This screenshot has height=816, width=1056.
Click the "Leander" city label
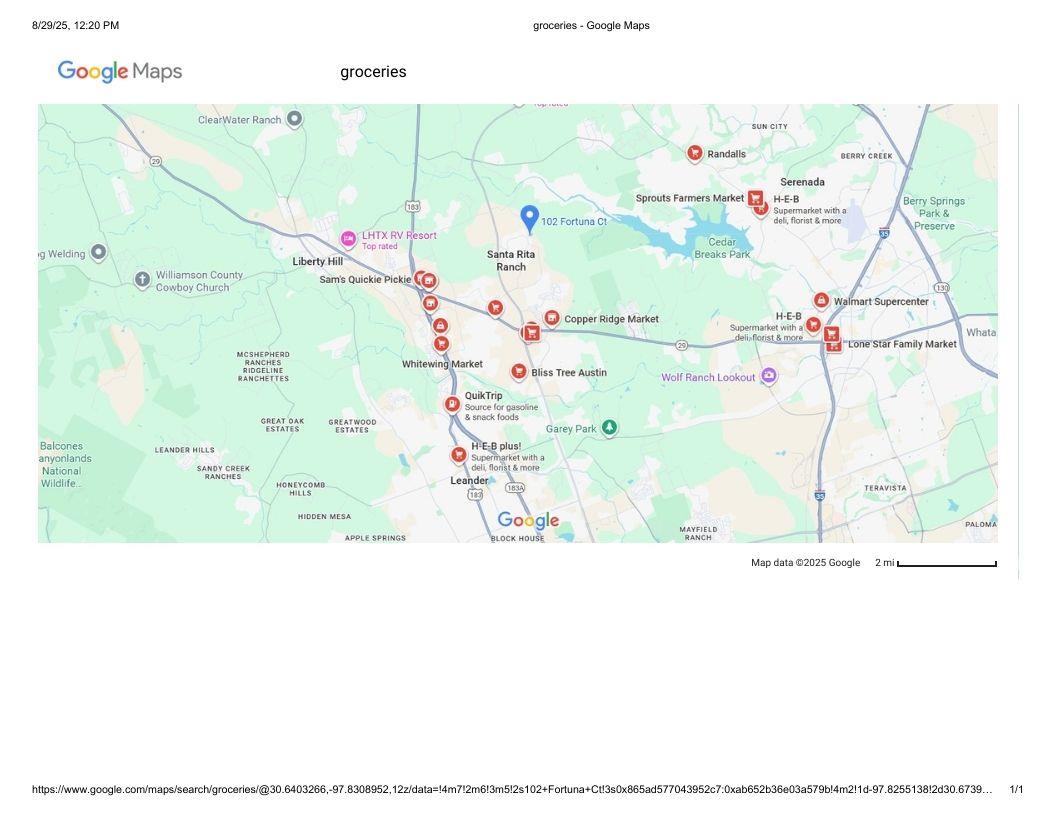(x=469, y=480)
